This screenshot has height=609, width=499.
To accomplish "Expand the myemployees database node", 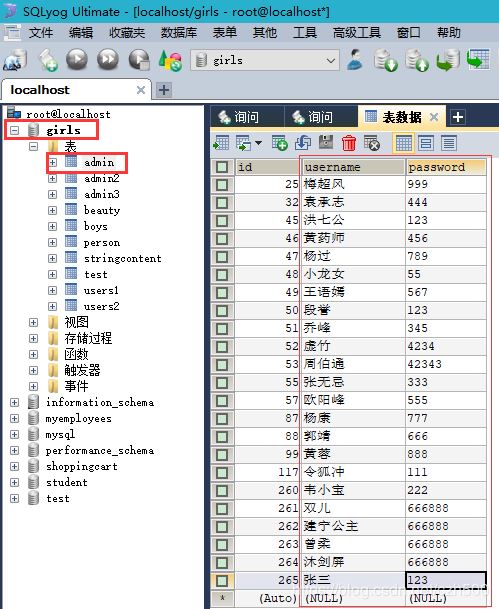I will [14, 418].
